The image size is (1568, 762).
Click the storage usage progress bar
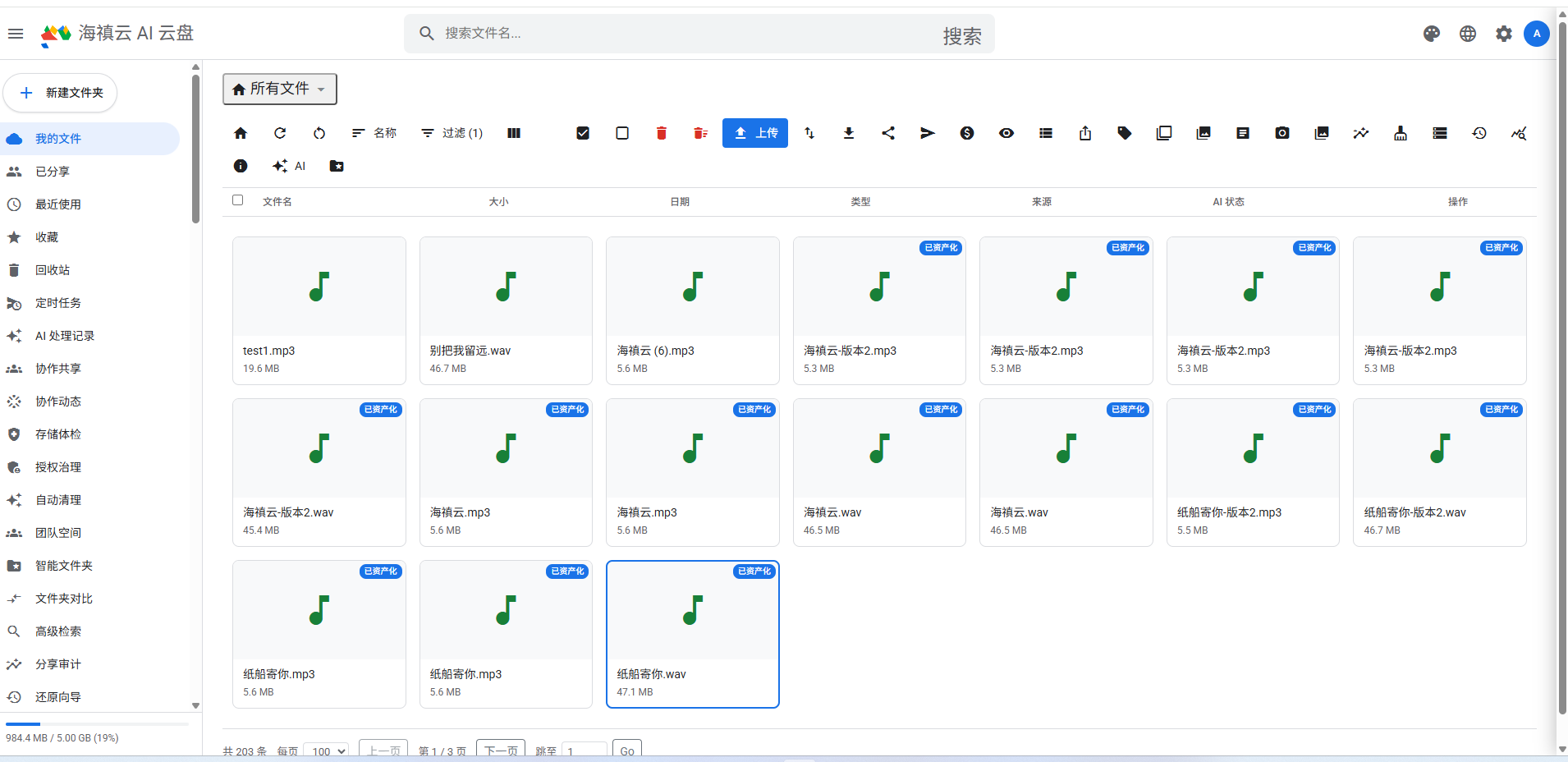(x=97, y=724)
